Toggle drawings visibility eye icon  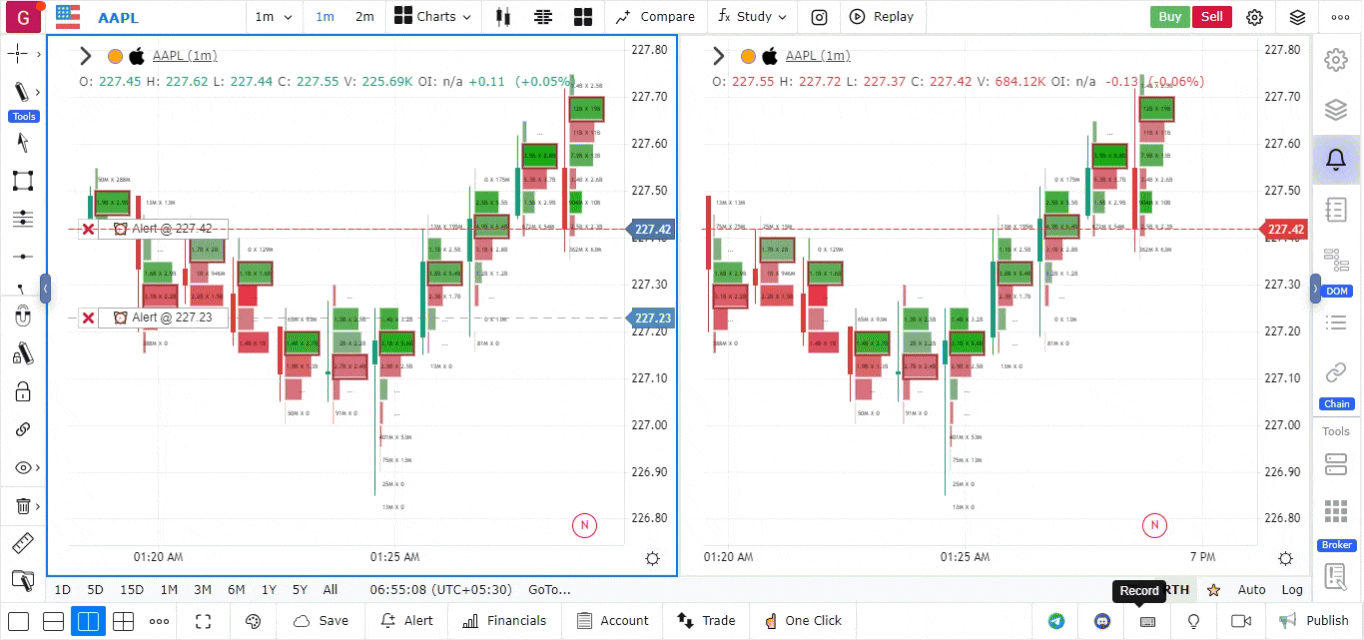pyautogui.click(x=22, y=468)
